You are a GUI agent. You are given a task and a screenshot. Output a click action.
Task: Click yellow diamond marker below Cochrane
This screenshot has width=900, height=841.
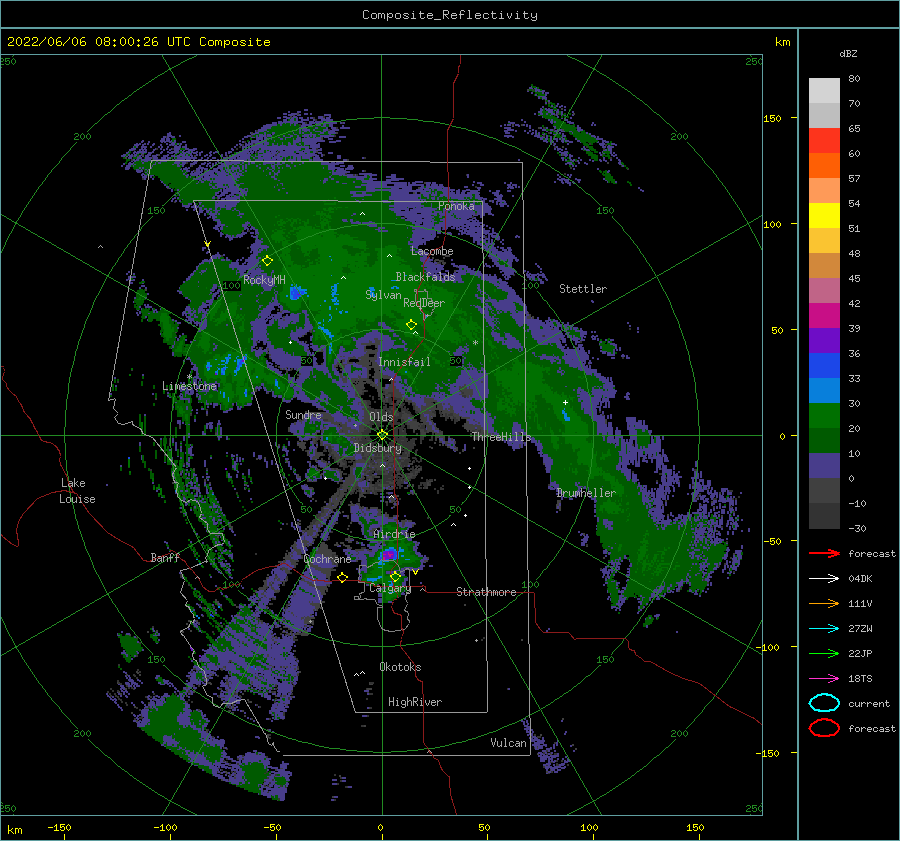point(342,577)
